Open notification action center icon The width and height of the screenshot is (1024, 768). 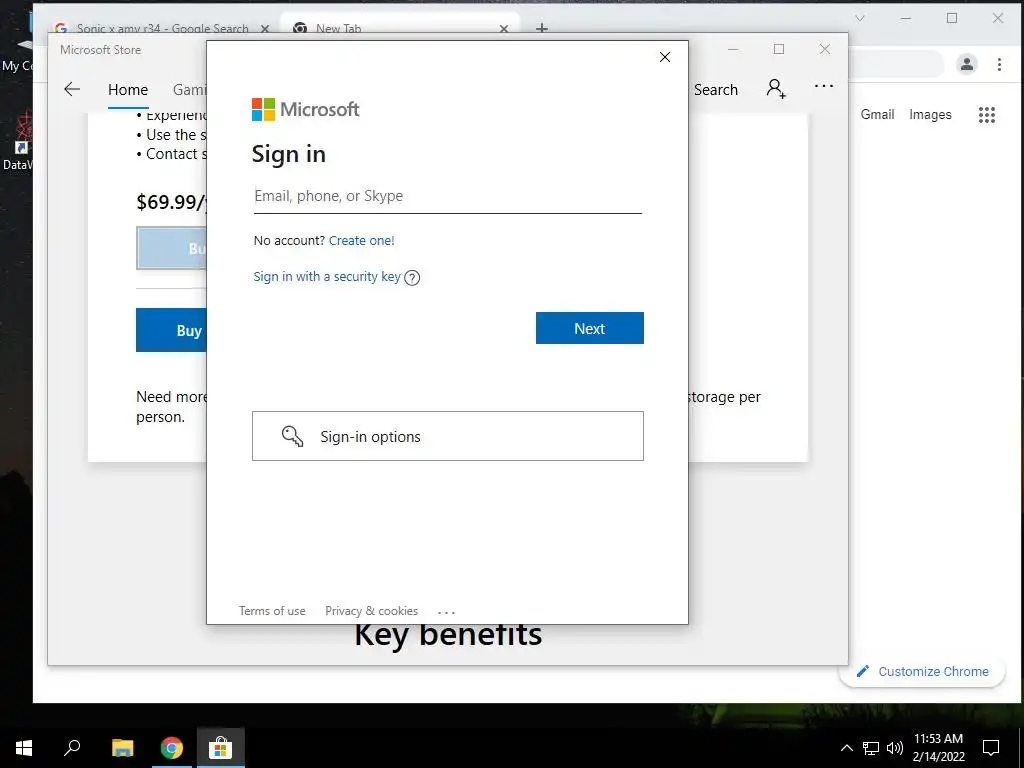tap(991, 748)
